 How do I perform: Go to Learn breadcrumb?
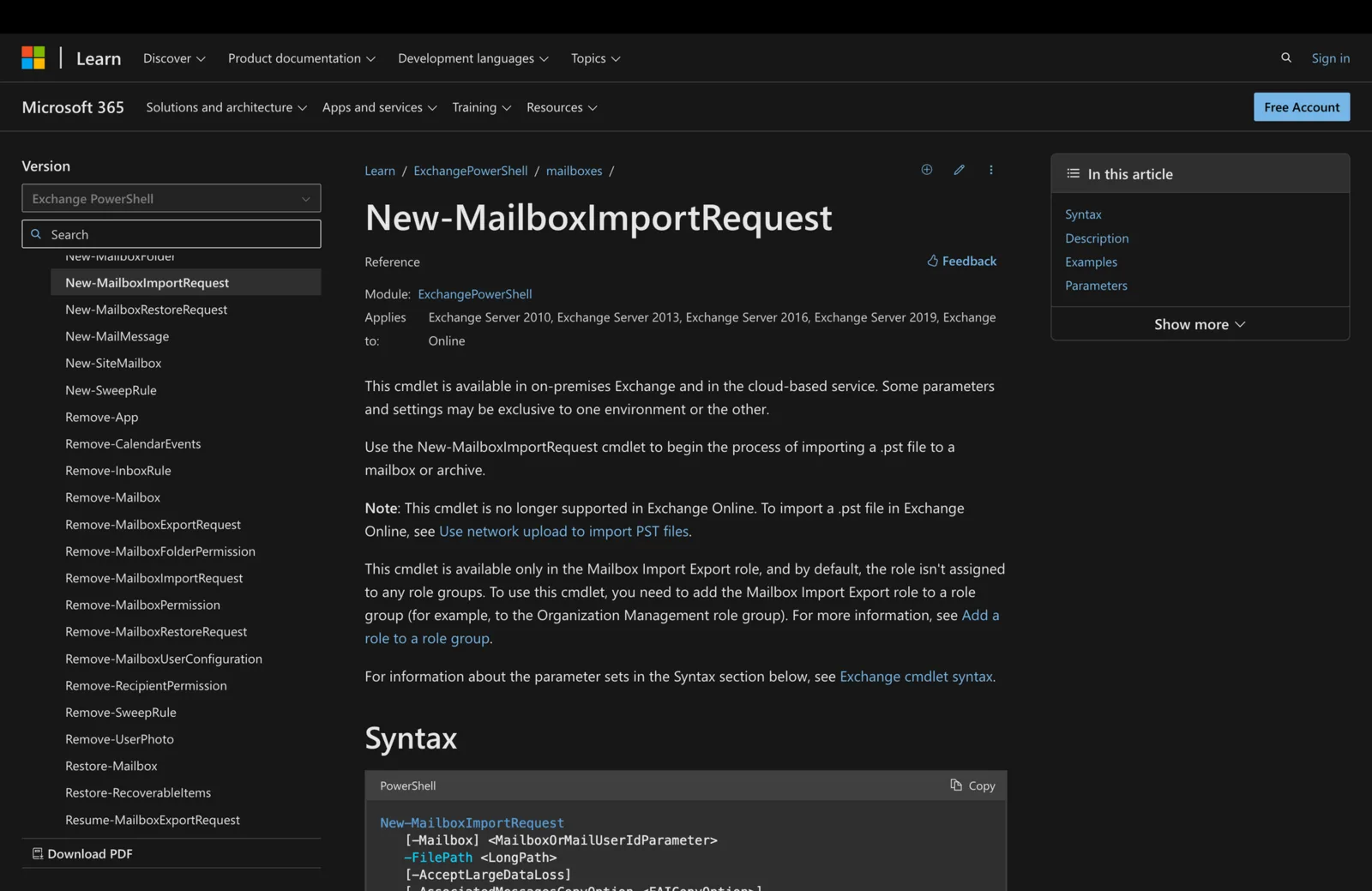coord(380,171)
